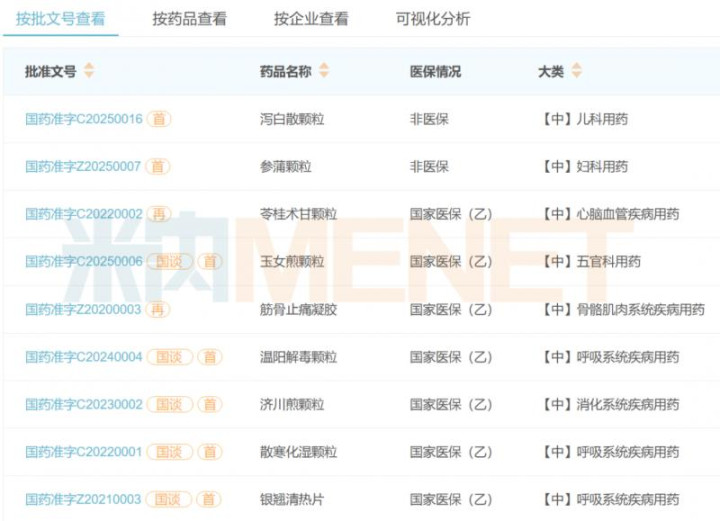Click category 【中】消化系统疾病用药
The image size is (720, 521).
609,404
